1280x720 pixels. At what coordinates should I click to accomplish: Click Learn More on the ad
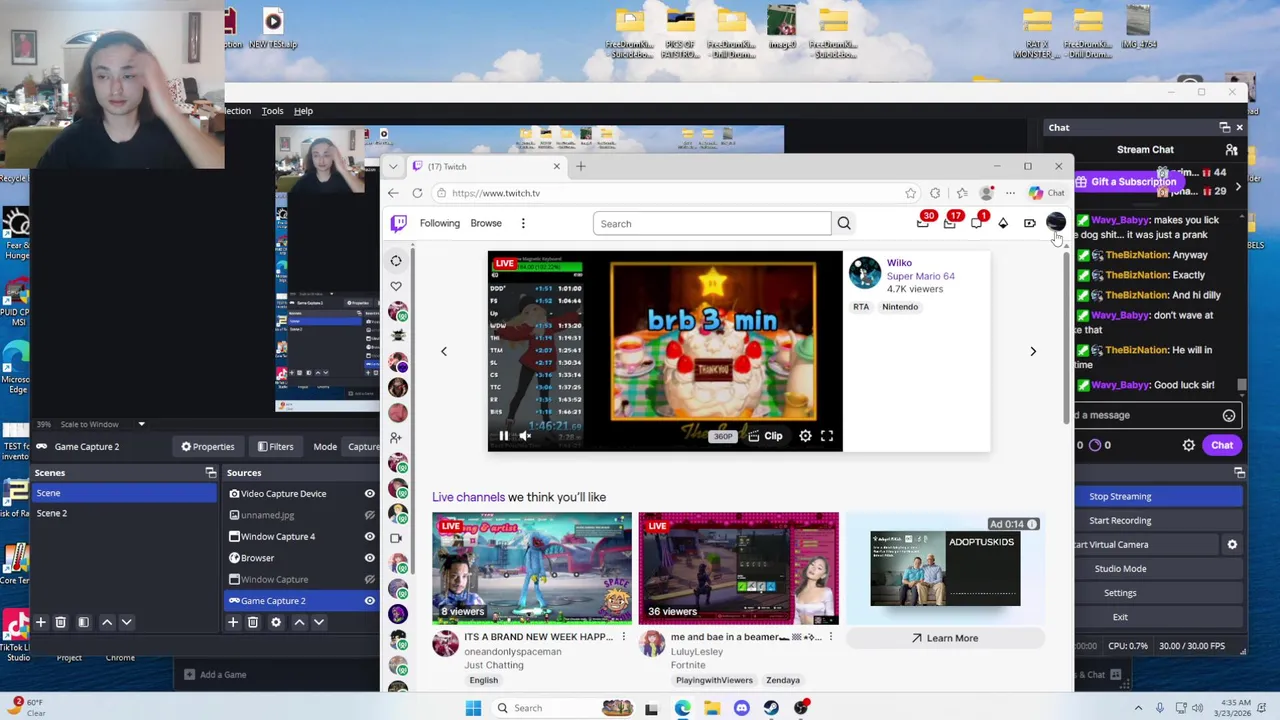pos(945,638)
